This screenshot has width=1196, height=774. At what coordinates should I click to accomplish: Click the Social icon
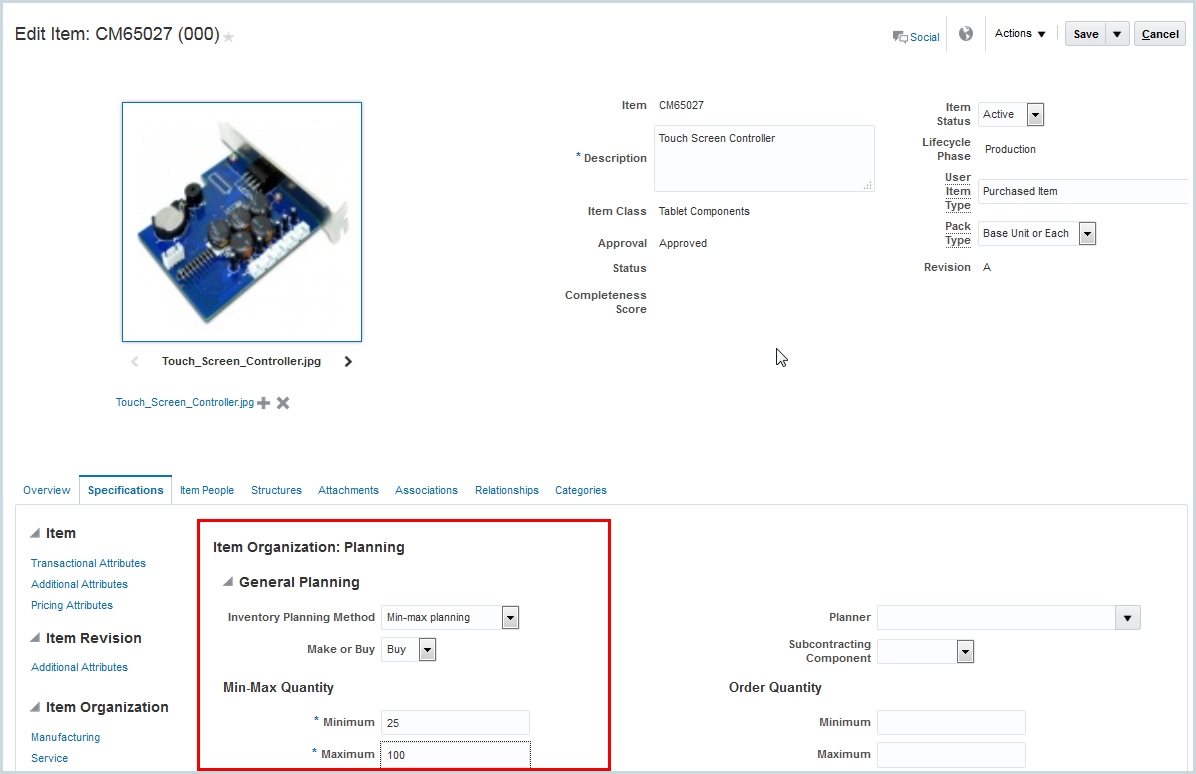(x=915, y=36)
